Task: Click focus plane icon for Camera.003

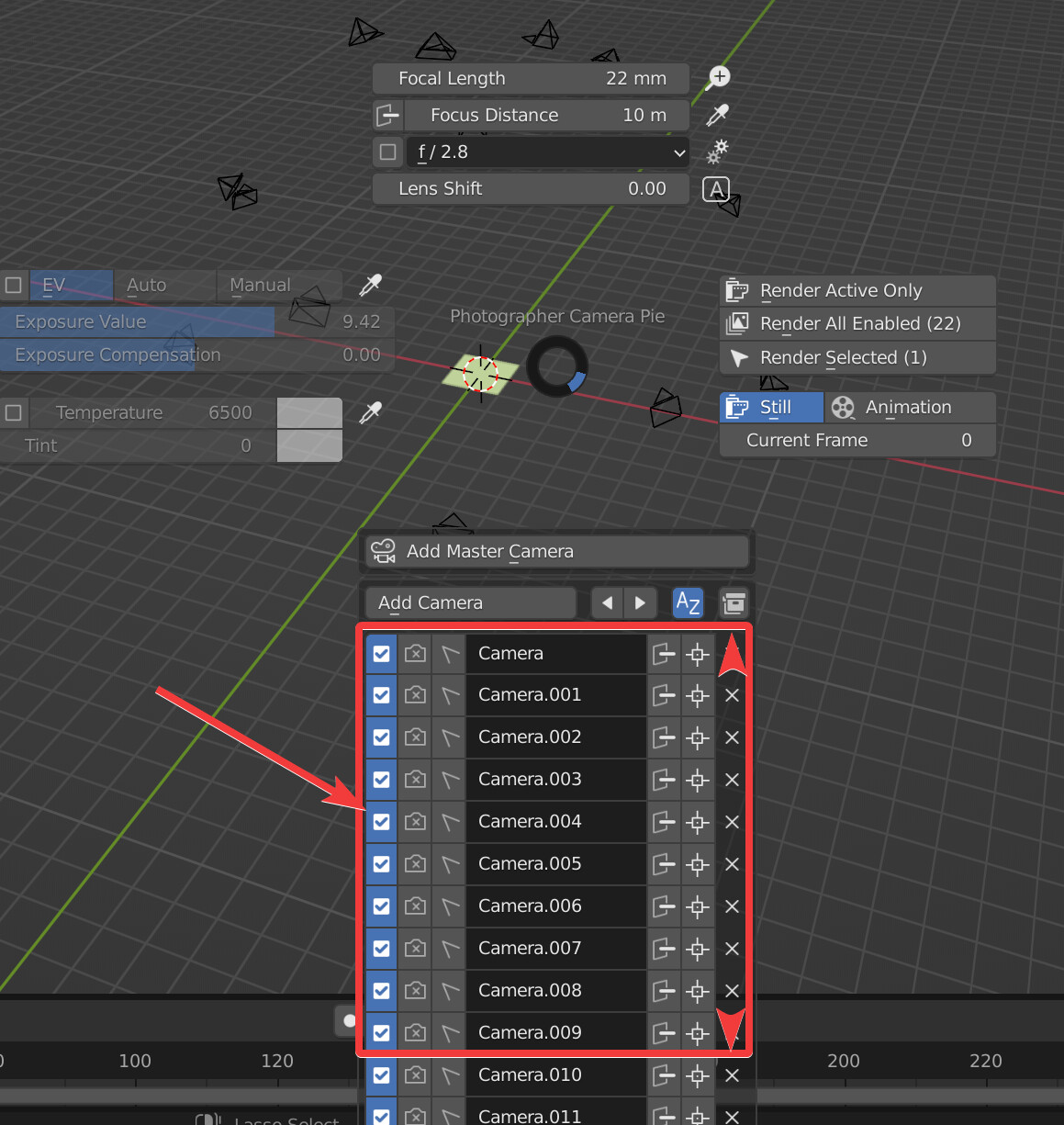Action: (664, 780)
